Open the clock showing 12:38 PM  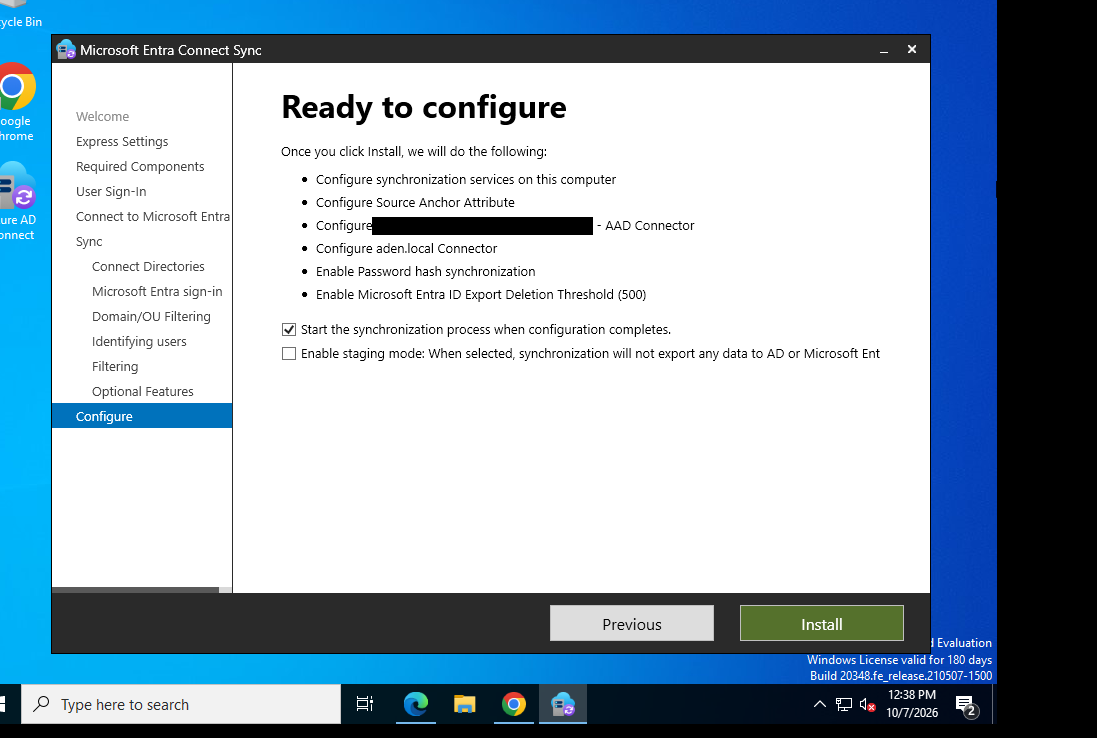coord(912,704)
